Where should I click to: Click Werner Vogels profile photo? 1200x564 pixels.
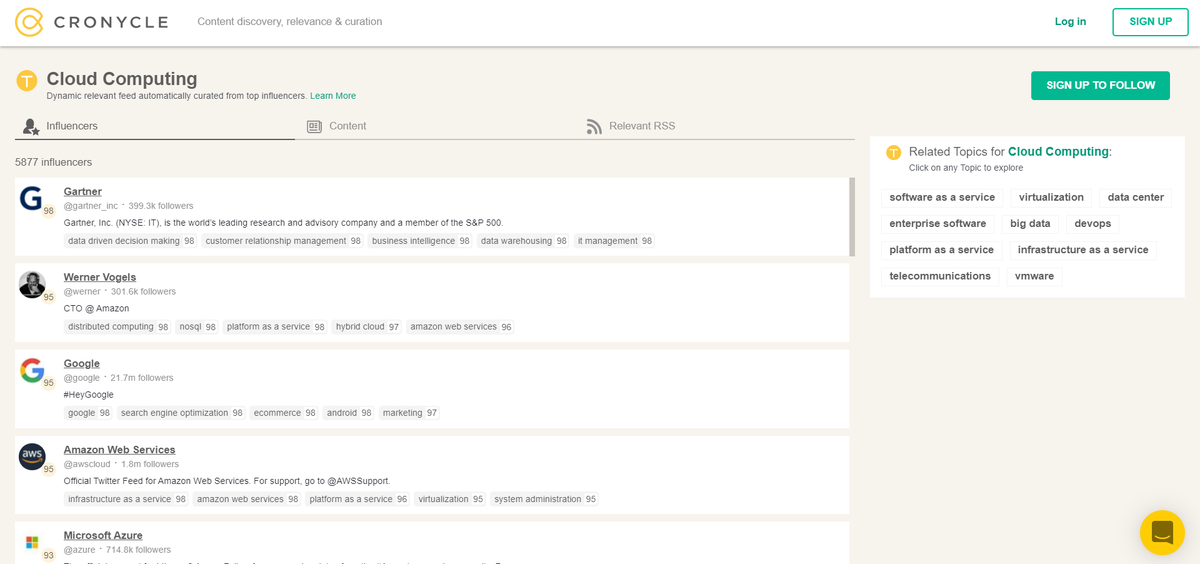click(32, 284)
